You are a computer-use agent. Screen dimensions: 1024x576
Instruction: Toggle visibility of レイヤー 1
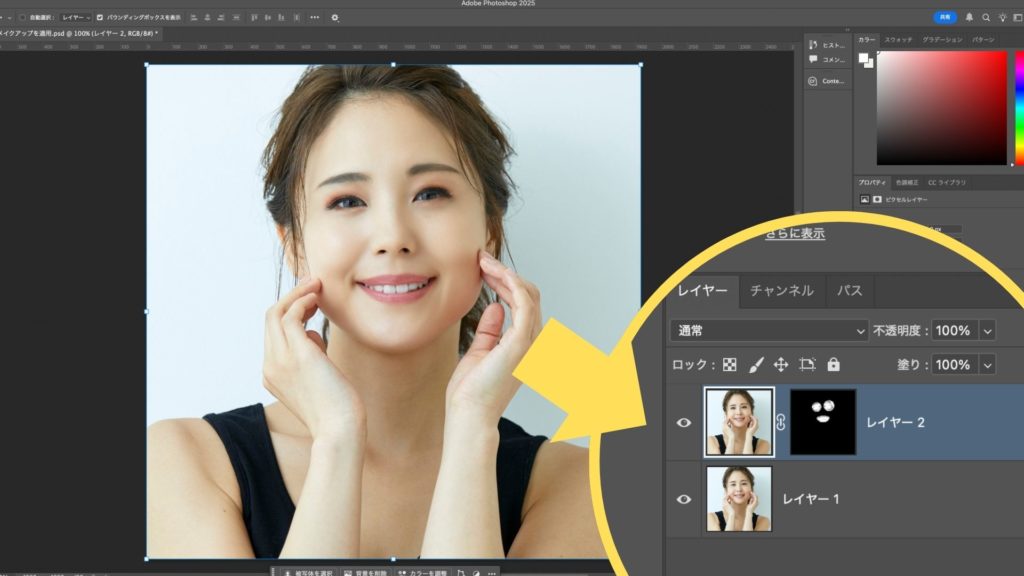684,498
